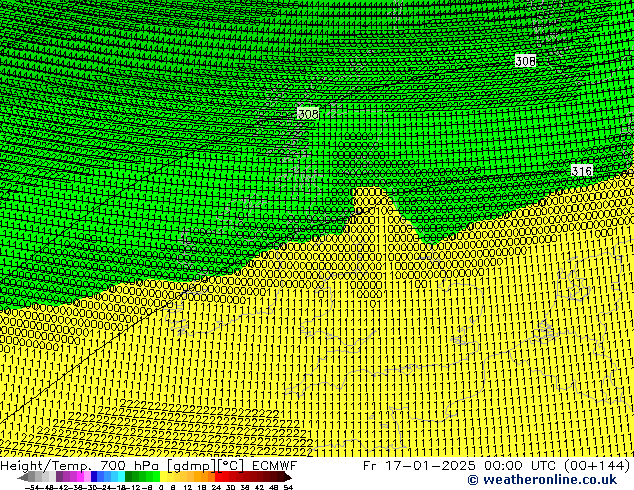This screenshot has height=490, width=634.
Task: Click the dark blue swatch in the color legend
Action: 94,477
